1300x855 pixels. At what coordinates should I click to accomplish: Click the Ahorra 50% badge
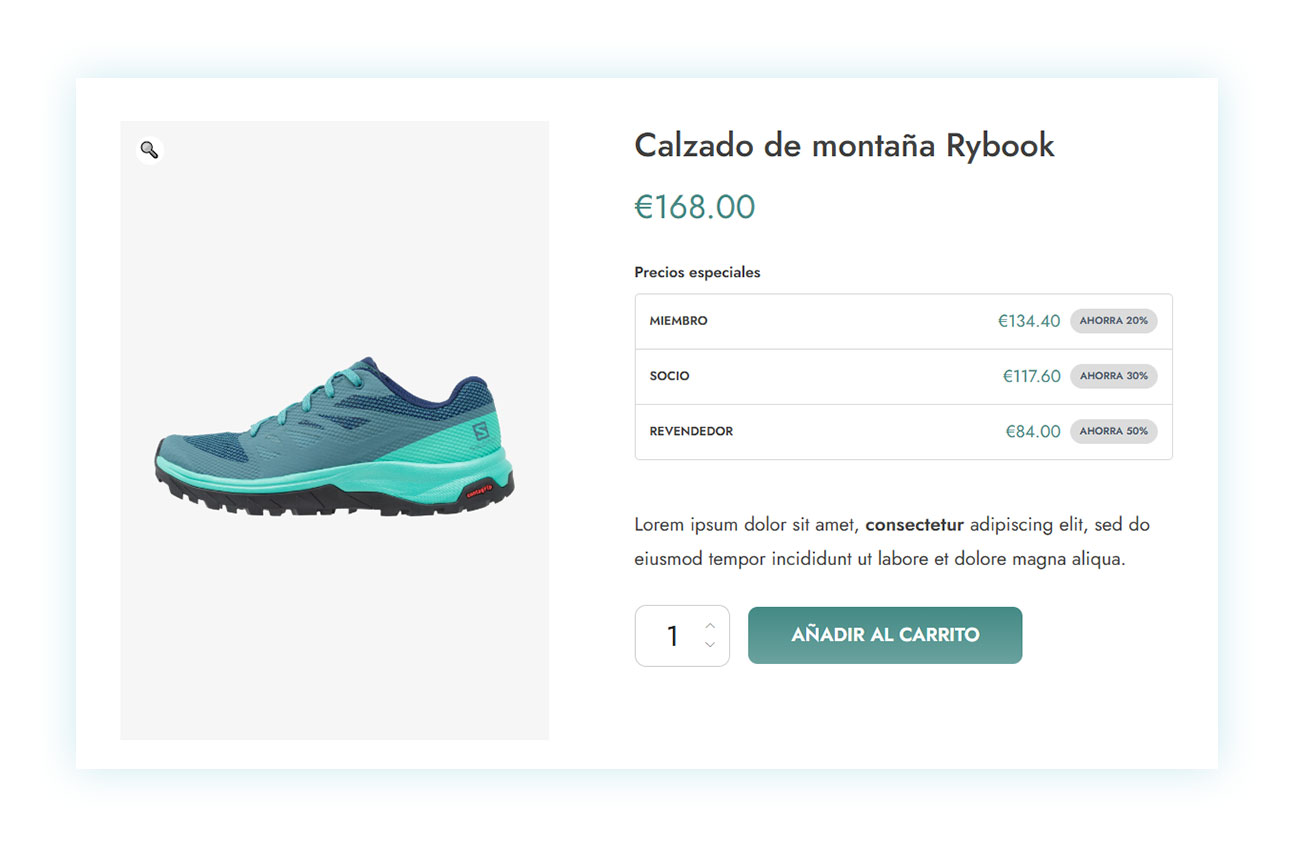point(1113,431)
